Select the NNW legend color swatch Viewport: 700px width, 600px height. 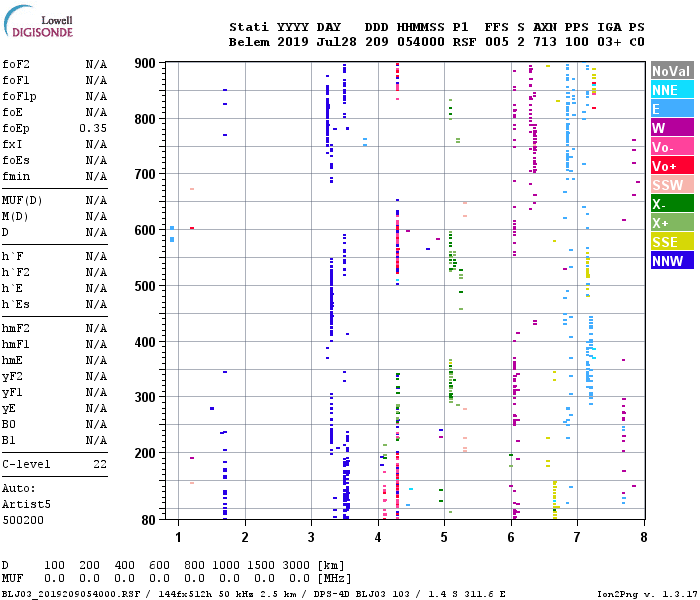[672, 260]
